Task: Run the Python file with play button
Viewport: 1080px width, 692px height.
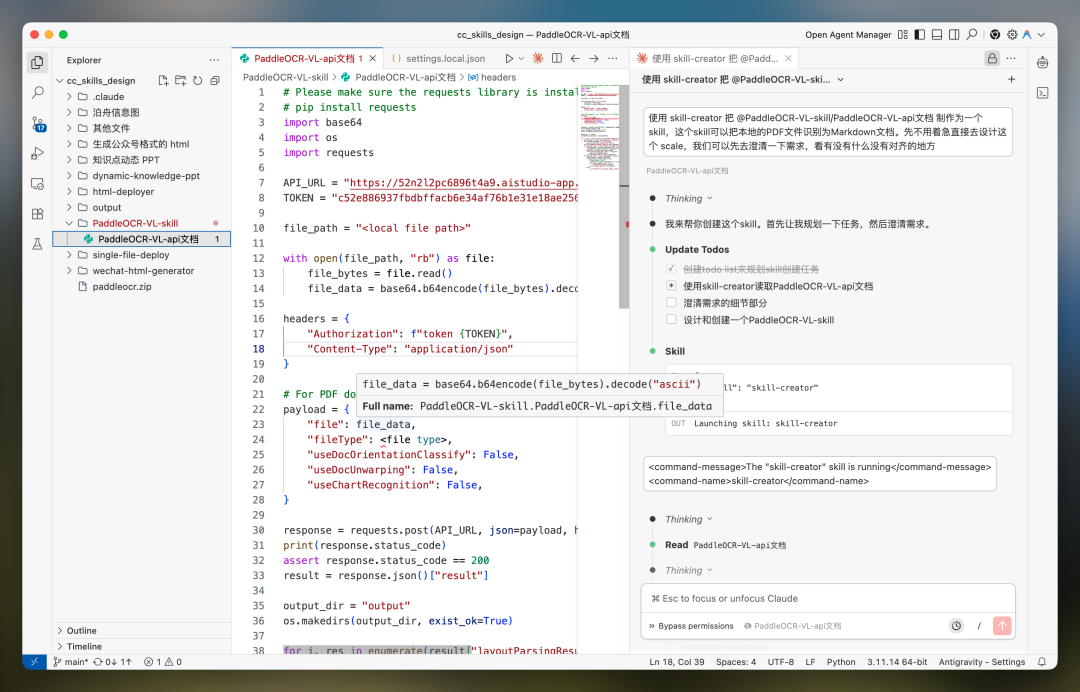Action: [509, 59]
